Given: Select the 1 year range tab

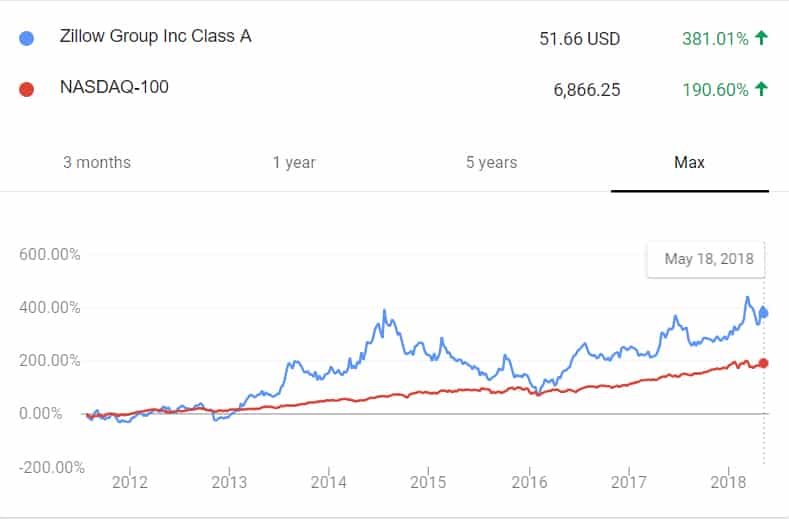Looking at the screenshot, I should point(294,162).
